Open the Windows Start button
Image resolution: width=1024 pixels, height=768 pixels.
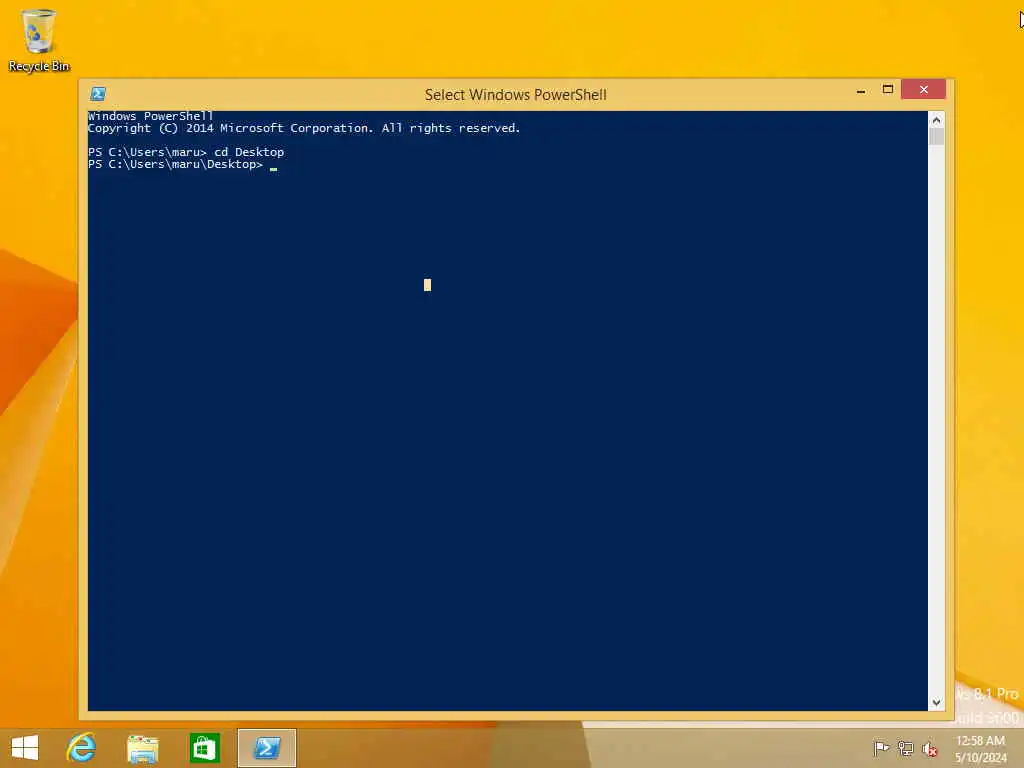[x=25, y=748]
